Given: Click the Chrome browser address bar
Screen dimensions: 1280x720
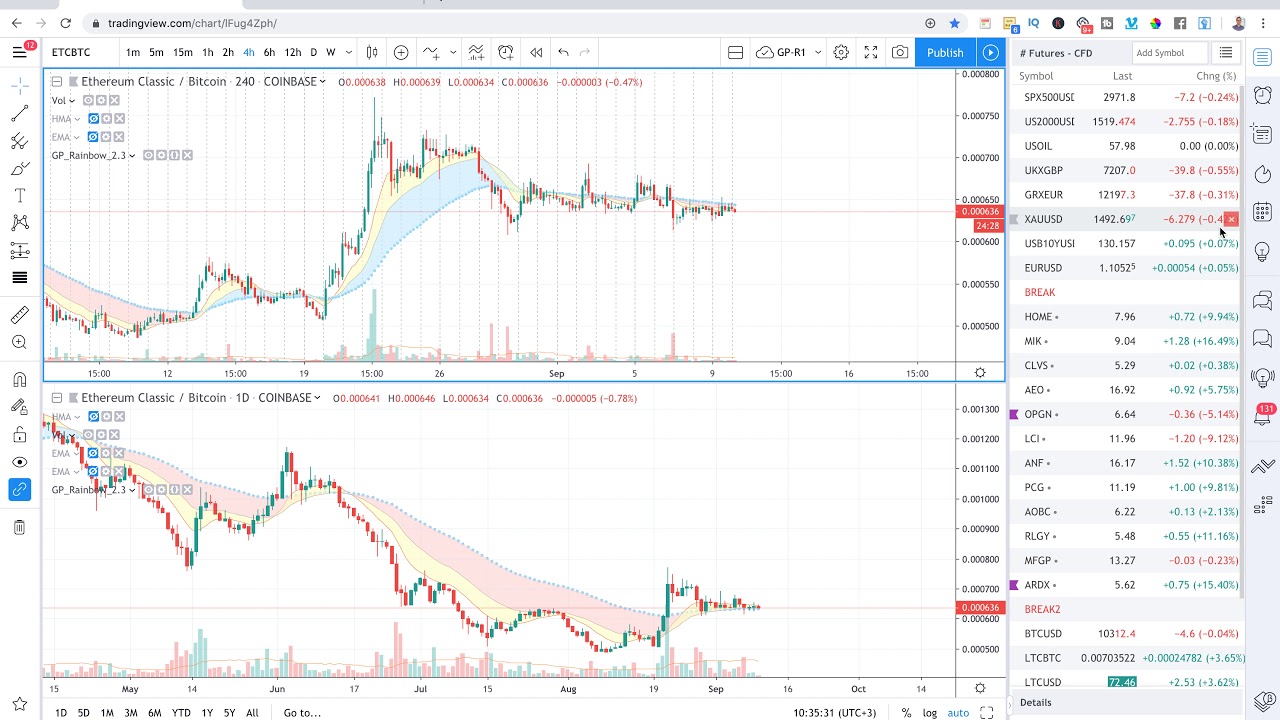Looking at the screenshot, I should click(x=505, y=23).
